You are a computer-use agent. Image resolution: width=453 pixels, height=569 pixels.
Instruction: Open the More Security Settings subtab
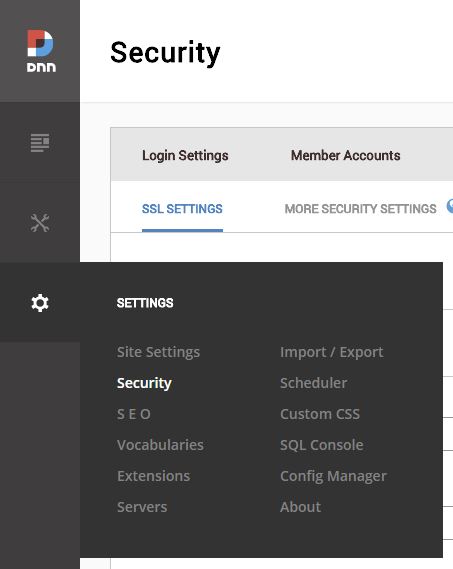pyautogui.click(x=360, y=209)
